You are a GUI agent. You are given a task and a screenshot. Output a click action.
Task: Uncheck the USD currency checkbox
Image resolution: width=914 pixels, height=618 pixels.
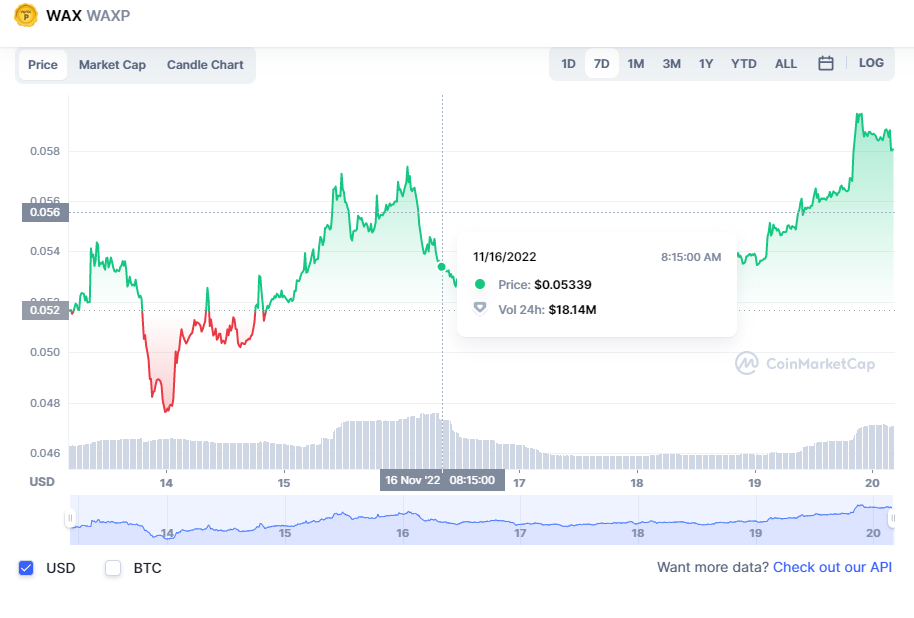[x=26, y=568]
